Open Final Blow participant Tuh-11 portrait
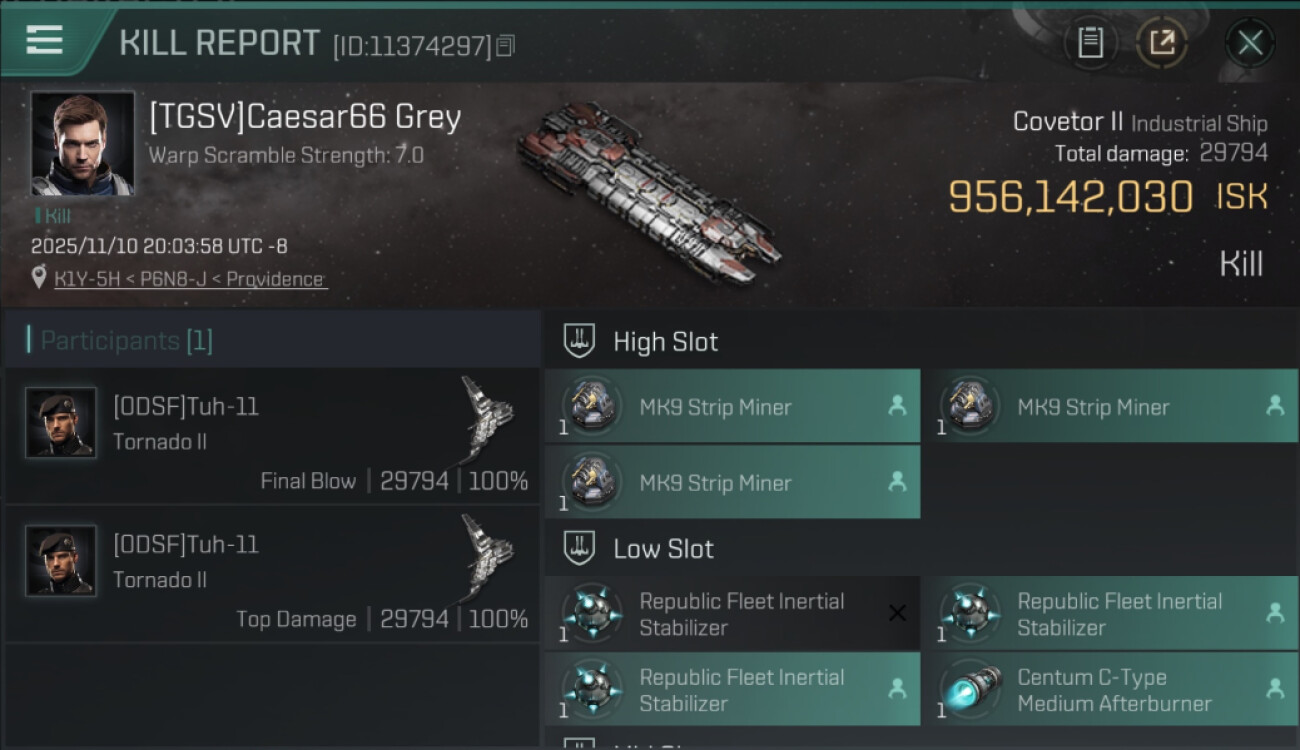 61,423
